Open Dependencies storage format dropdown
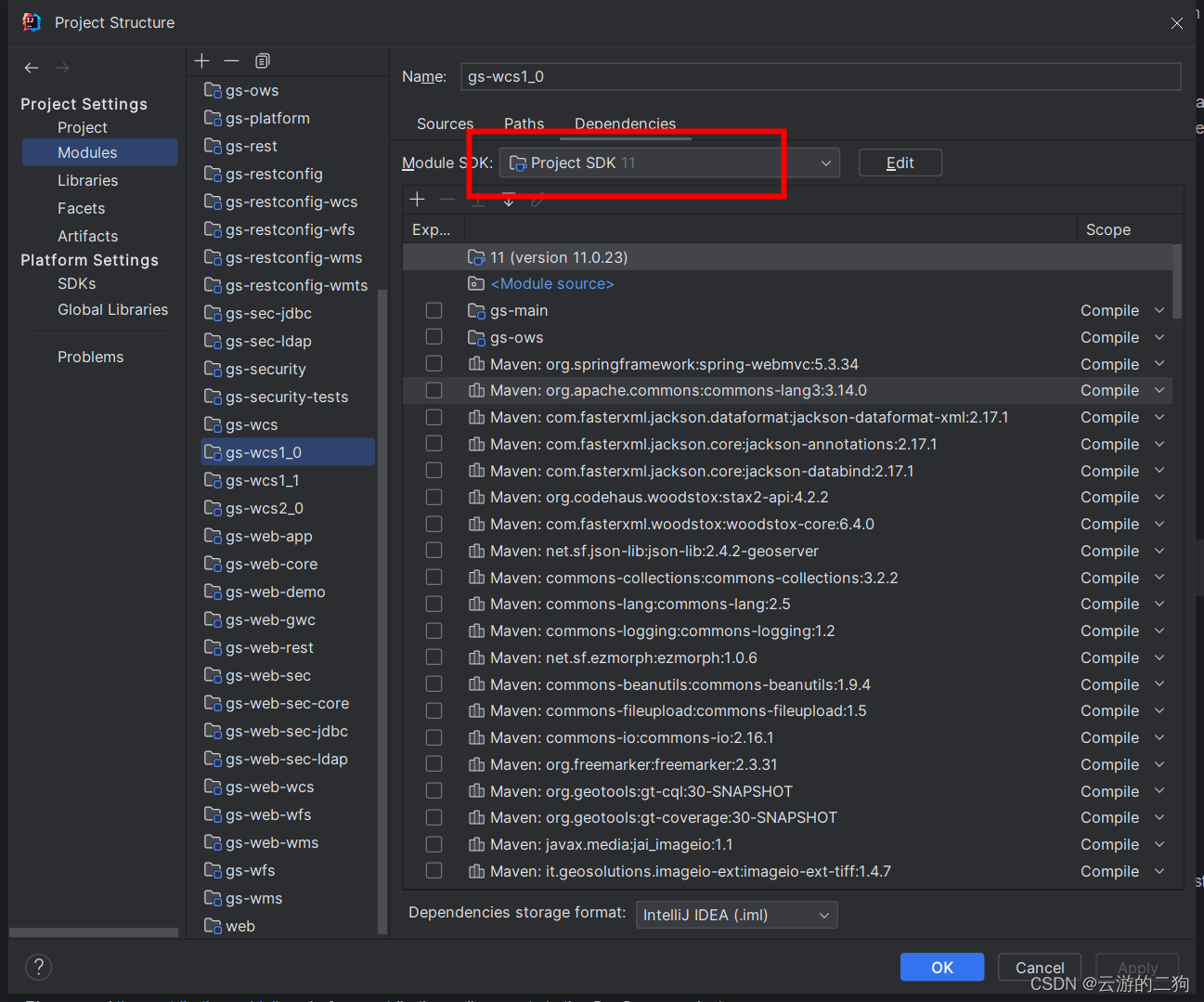This screenshot has height=1002, width=1204. point(736,915)
